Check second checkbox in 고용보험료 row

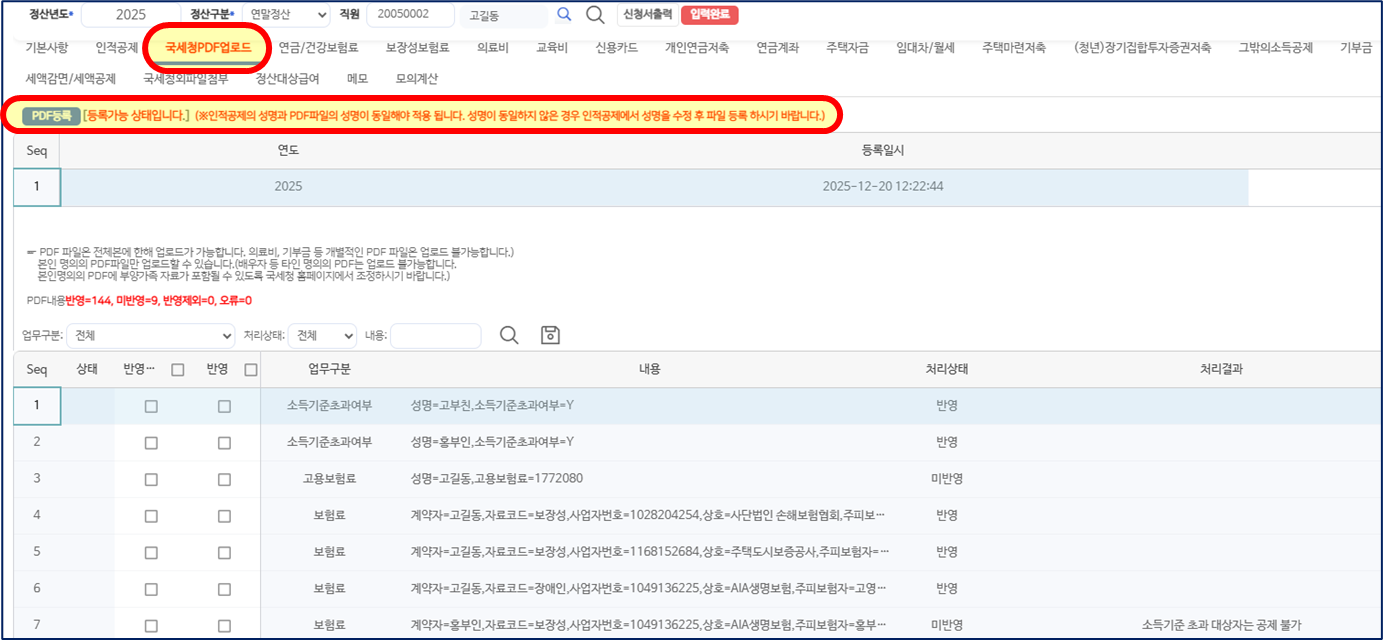[x=224, y=479]
